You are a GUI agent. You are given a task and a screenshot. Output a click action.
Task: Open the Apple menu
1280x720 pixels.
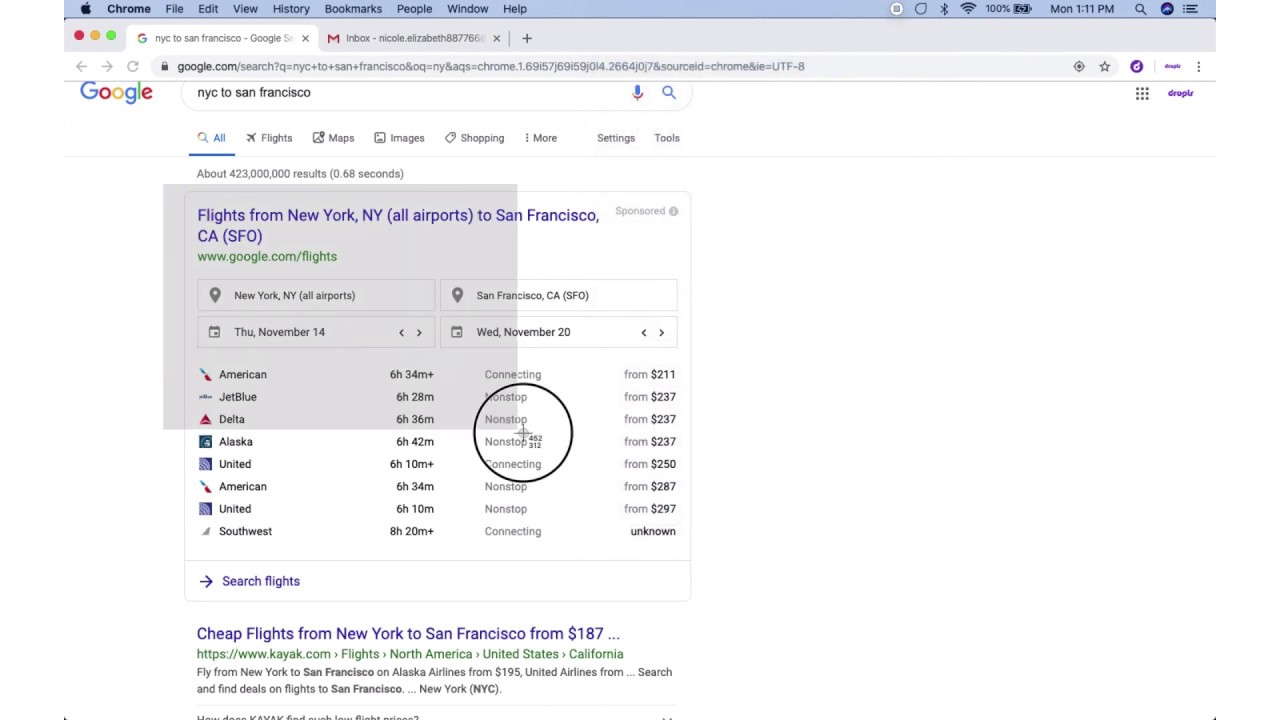point(86,9)
